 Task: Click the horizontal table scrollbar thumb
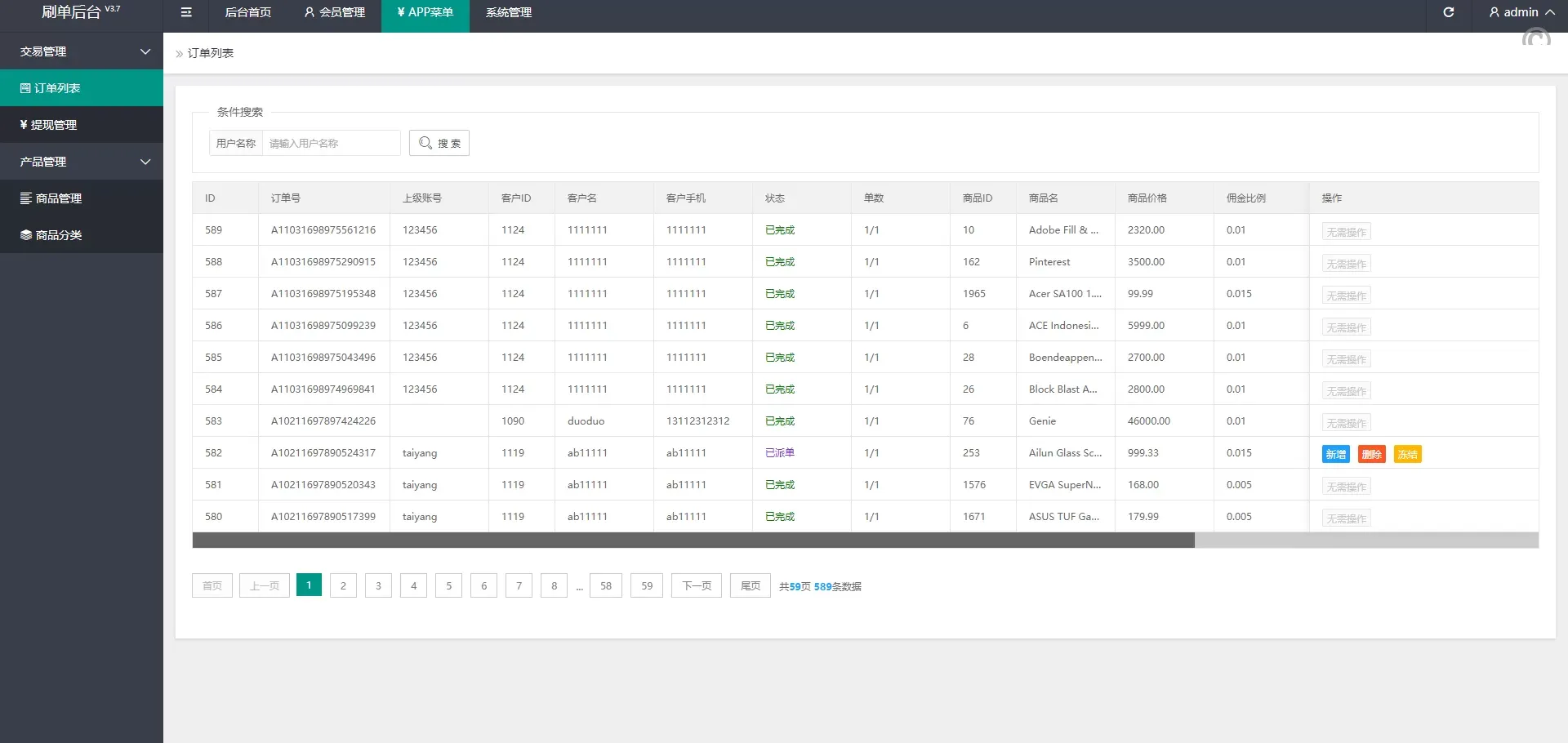click(693, 540)
